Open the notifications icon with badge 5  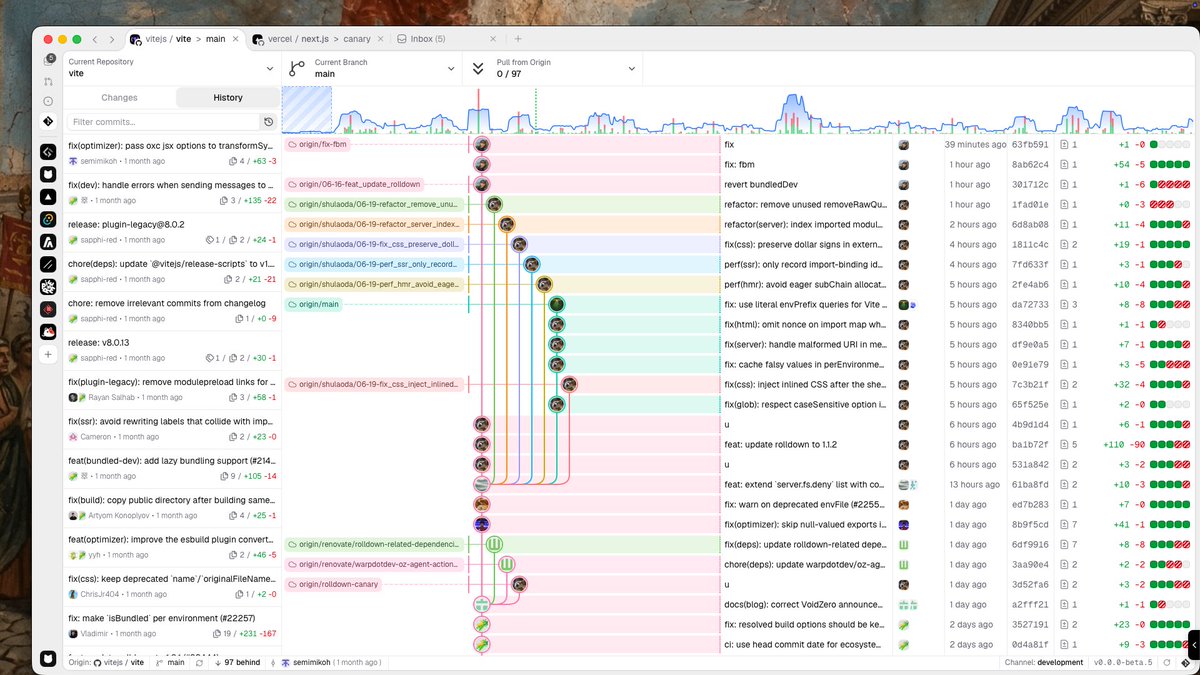[48, 60]
